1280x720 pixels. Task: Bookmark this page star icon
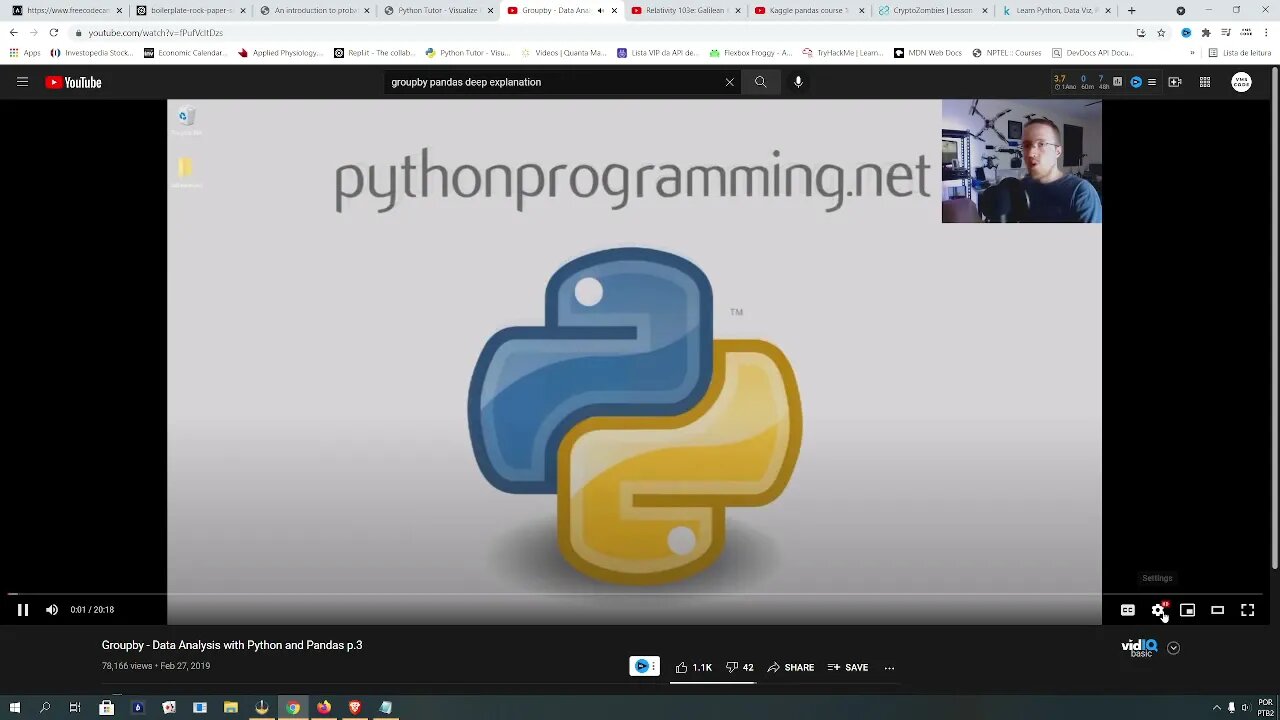pyautogui.click(x=1161, y=32)
